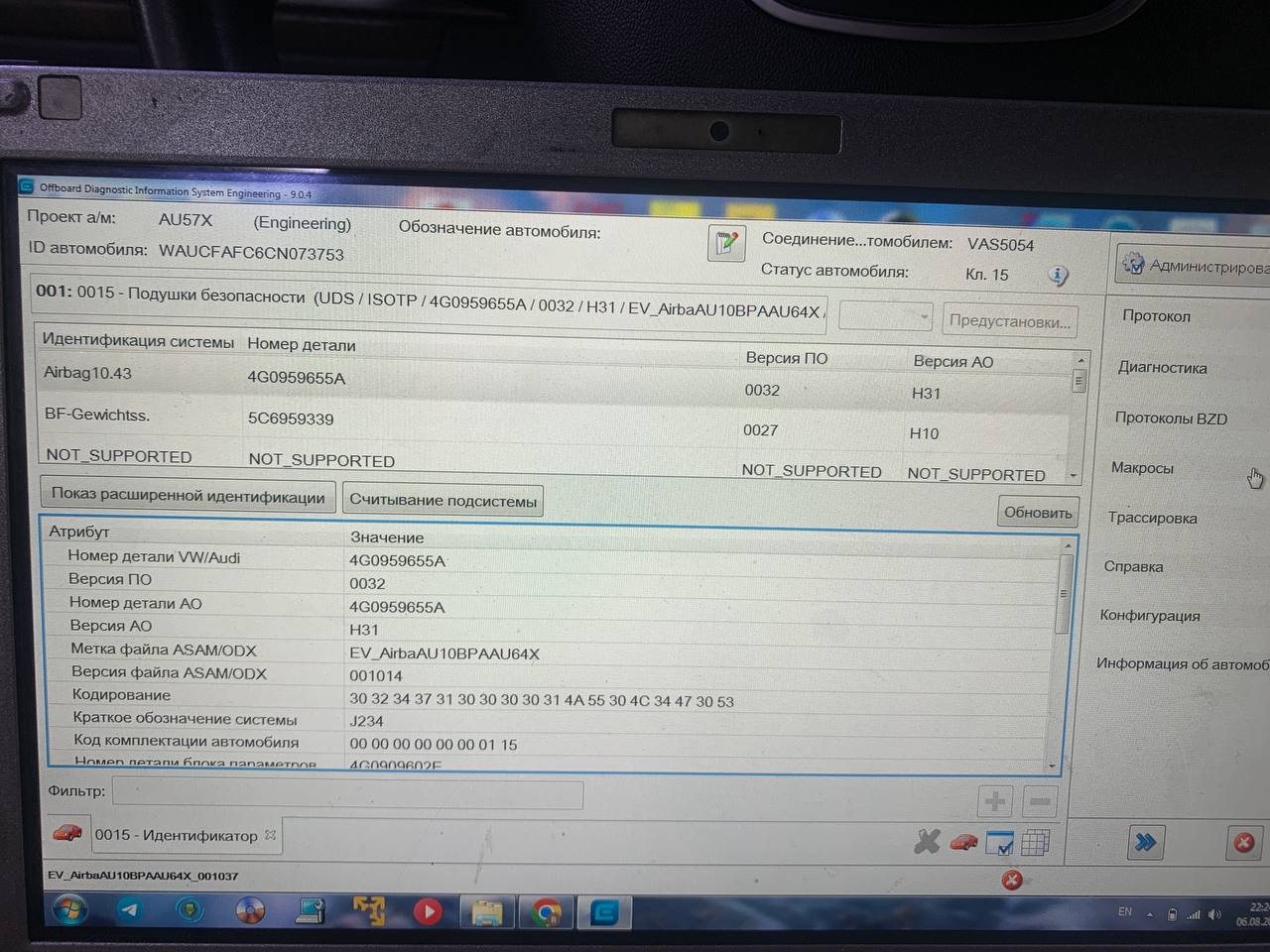The image size is (1270, 952).
Task: Open the vehicle status info icon
Action: point(1058,276)
